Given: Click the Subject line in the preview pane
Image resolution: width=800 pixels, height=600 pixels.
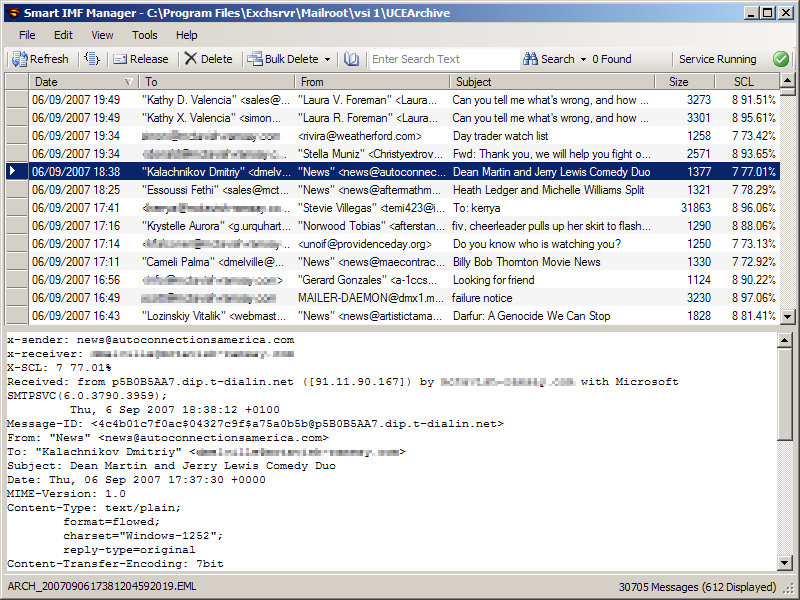Looking at the screenshot, I should [x=171, y=466].
